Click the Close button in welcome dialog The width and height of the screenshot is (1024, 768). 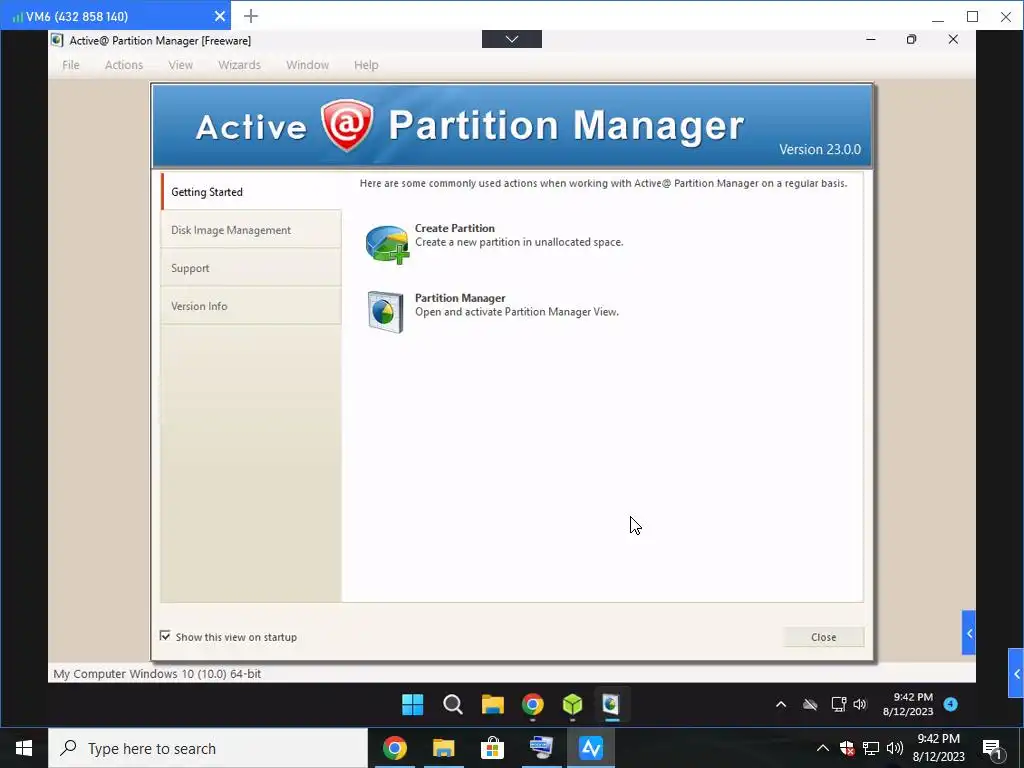coord(824,637)
